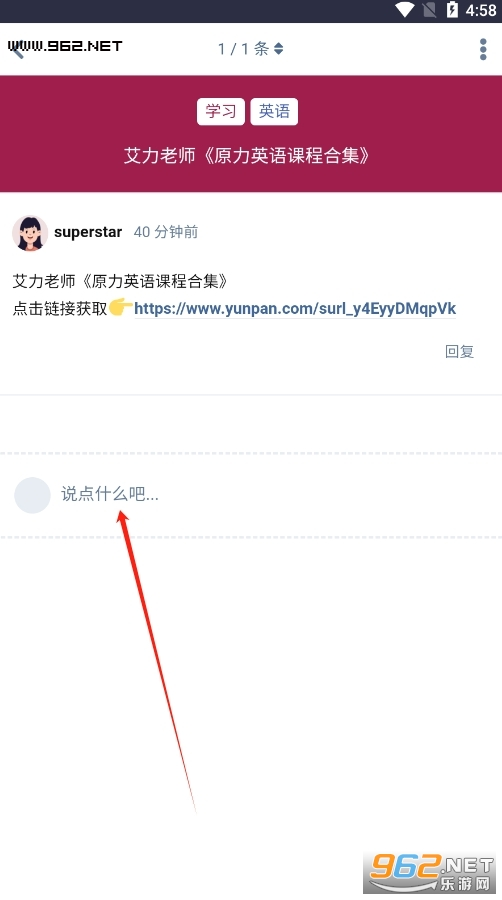Image resolution: width=502 pixels, height=900 pixels.
Task: Open the 1 / 1 条 post counter
Action: [x=251, y=49]
